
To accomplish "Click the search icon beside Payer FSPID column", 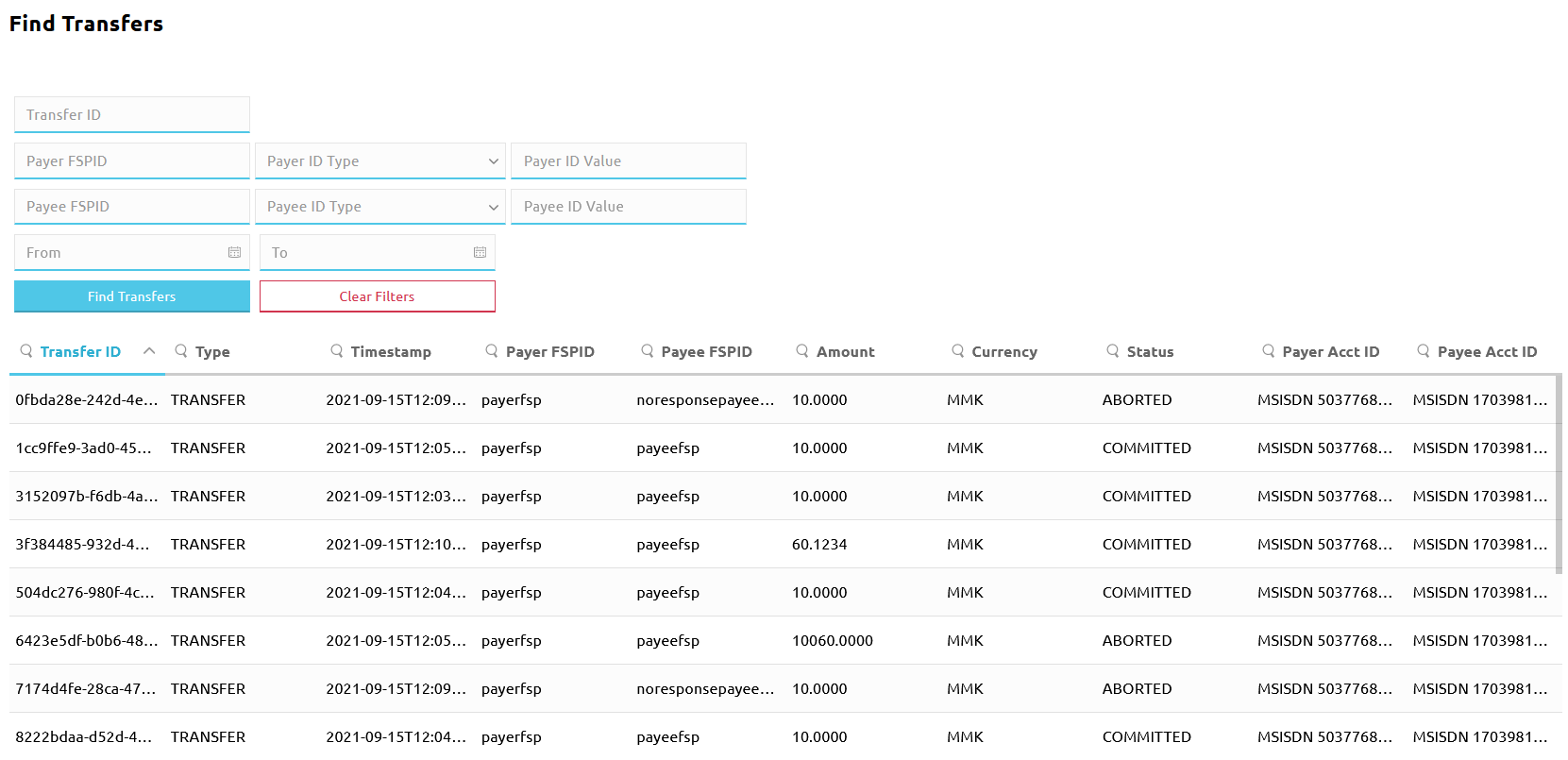I will (492, 351).
